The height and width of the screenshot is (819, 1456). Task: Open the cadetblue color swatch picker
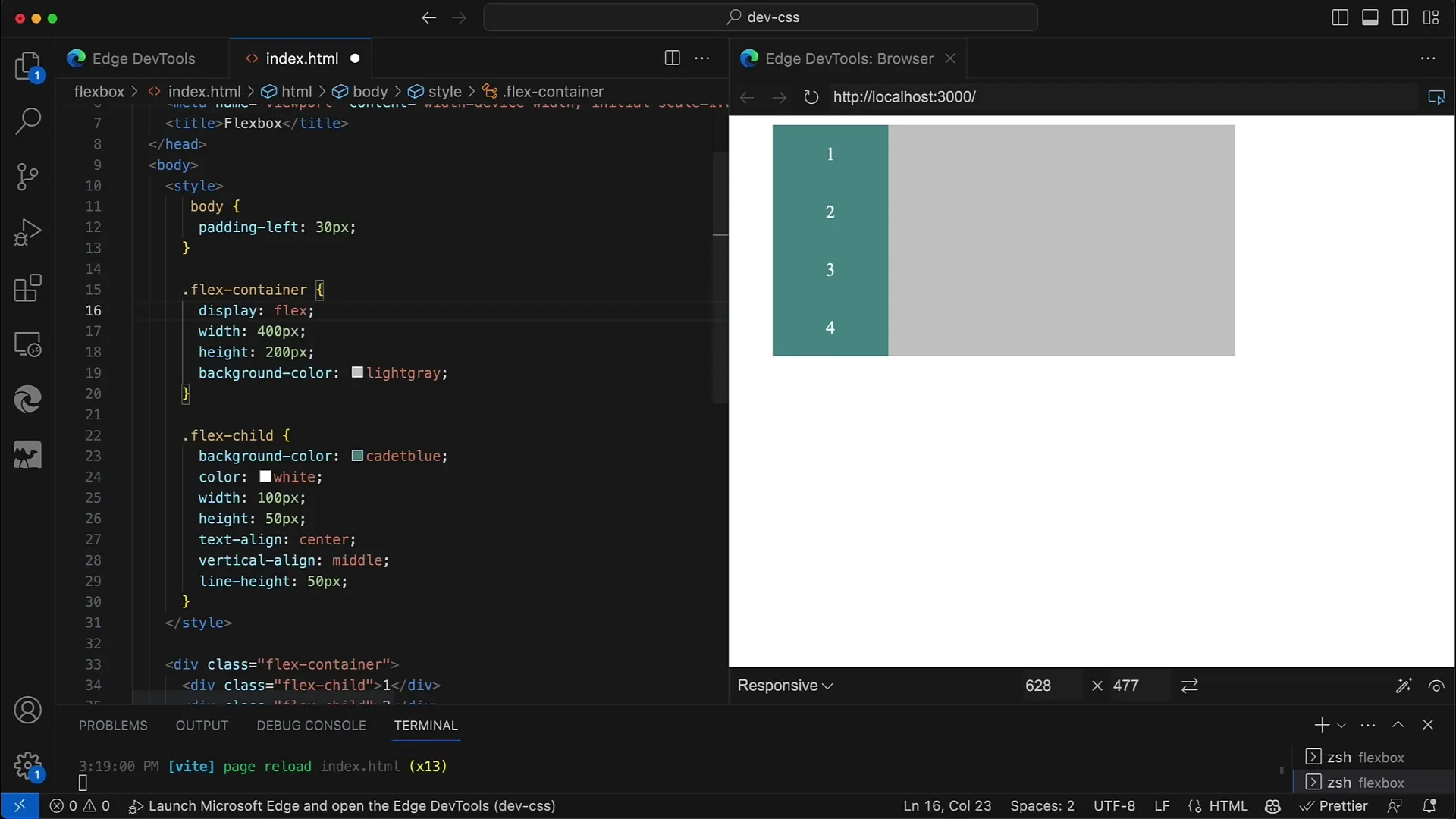357,456
